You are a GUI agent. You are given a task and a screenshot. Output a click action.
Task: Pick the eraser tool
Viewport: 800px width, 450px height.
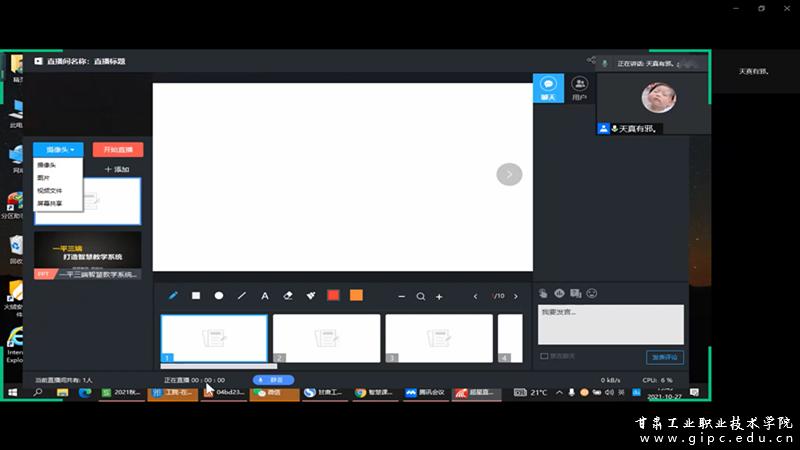coord(288,296)
